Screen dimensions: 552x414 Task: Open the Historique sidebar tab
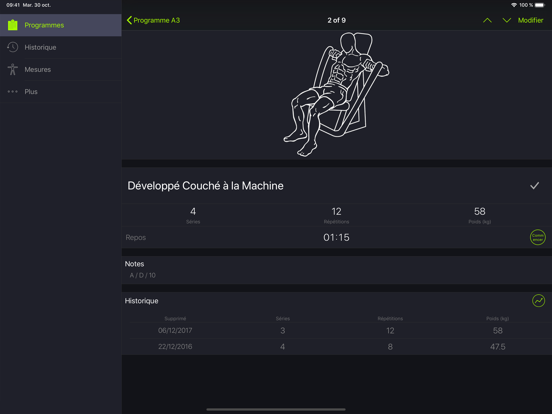[x=61, y=47]
